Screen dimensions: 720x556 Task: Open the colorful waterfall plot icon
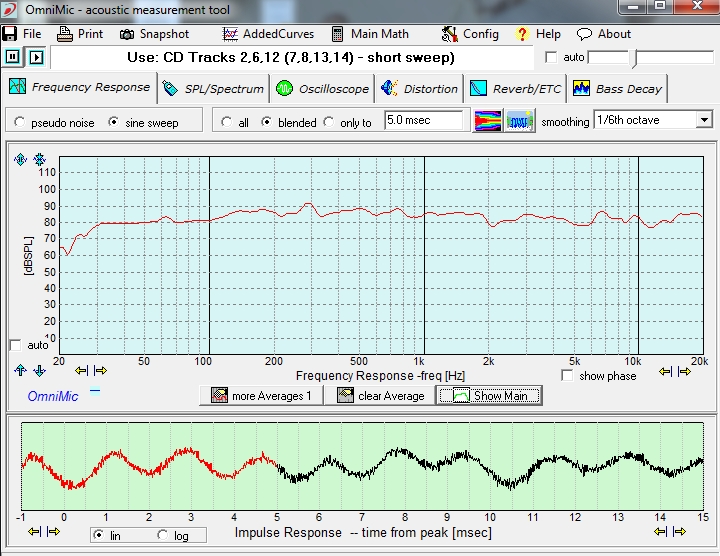click(488, 121)
